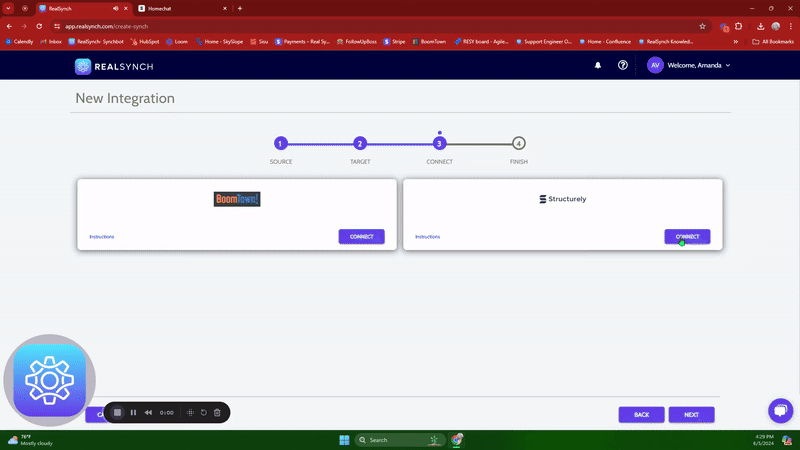Mute the RealSynch tab audio

(x=116, y=9)
